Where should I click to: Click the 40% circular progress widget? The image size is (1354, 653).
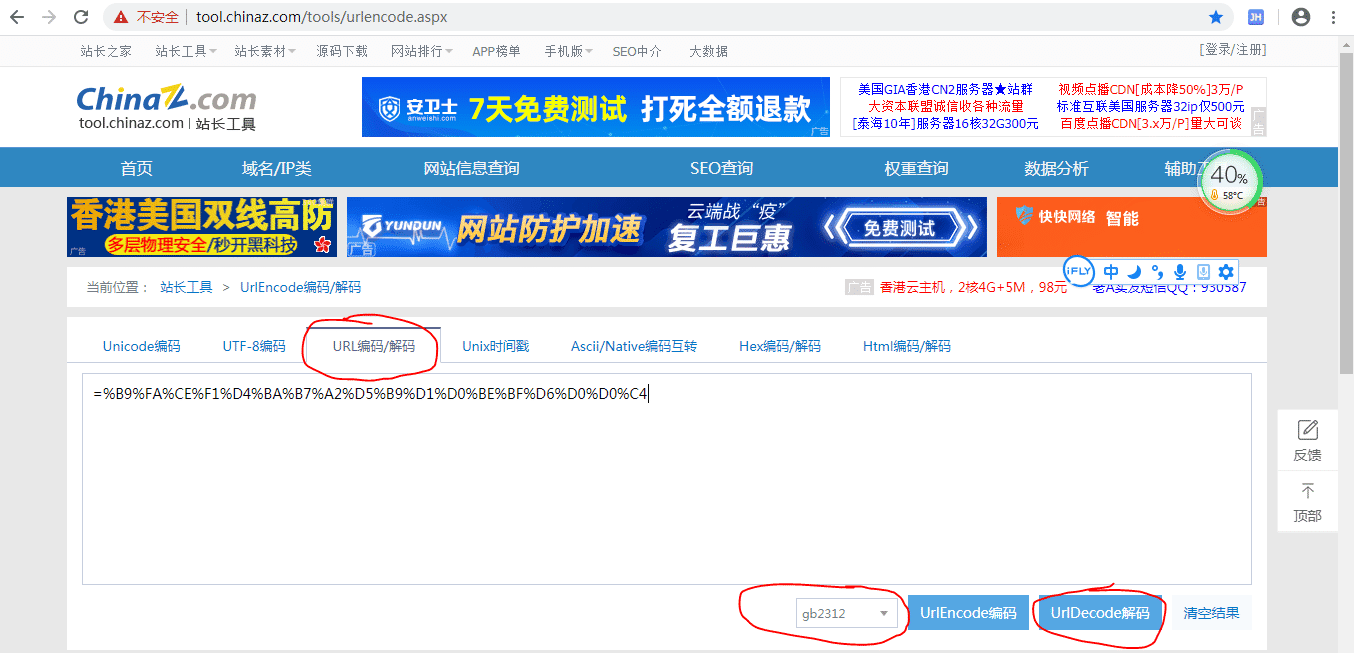pos(1228,180)
